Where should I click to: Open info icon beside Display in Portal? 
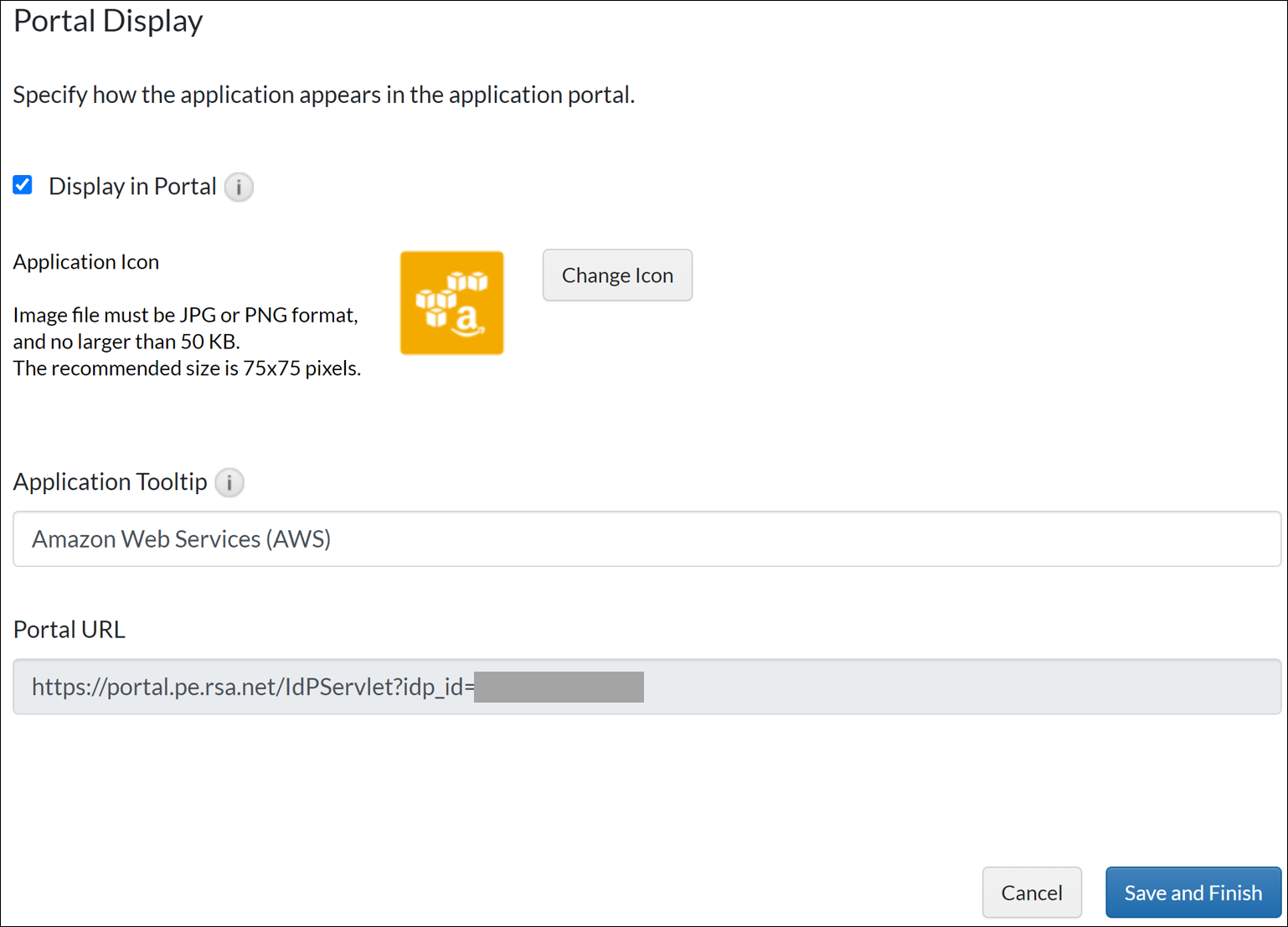click(239, 187)
